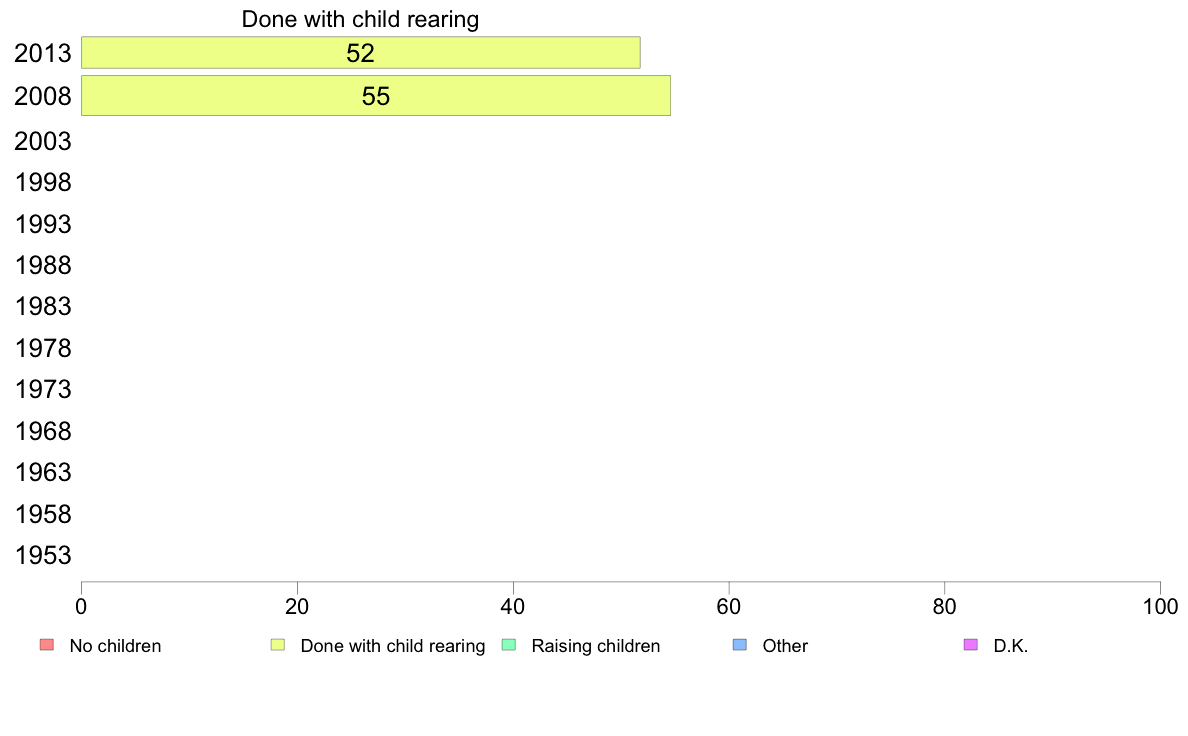Image resolution: width=1188 pixels, height=736 pixels.
Task: Click the chart title Done with child rearing
Action: [360, 19]
